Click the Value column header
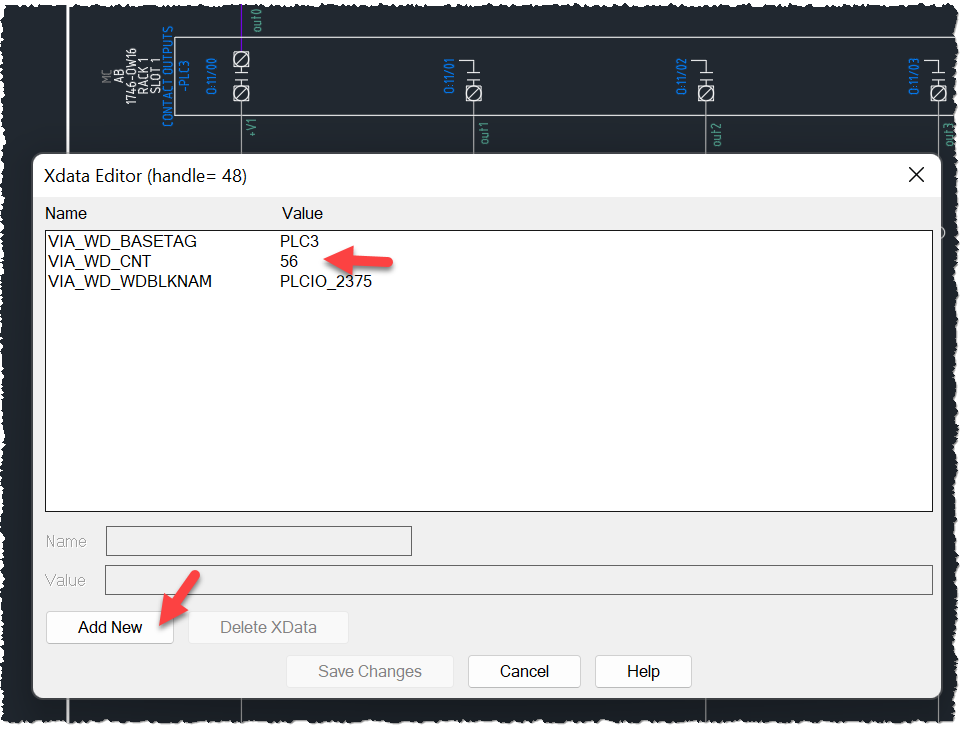The width and height of the screenshot is (963, 731). tap(301, 213)
